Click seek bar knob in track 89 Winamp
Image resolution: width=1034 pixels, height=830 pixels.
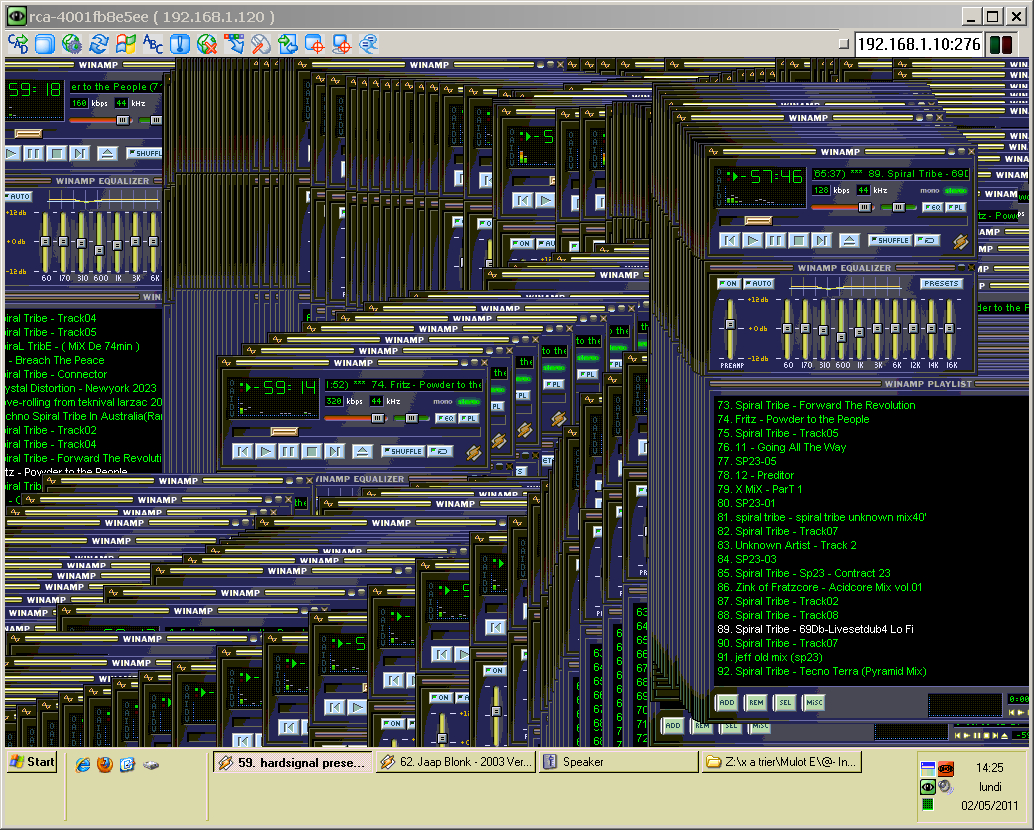click(758, 221)
